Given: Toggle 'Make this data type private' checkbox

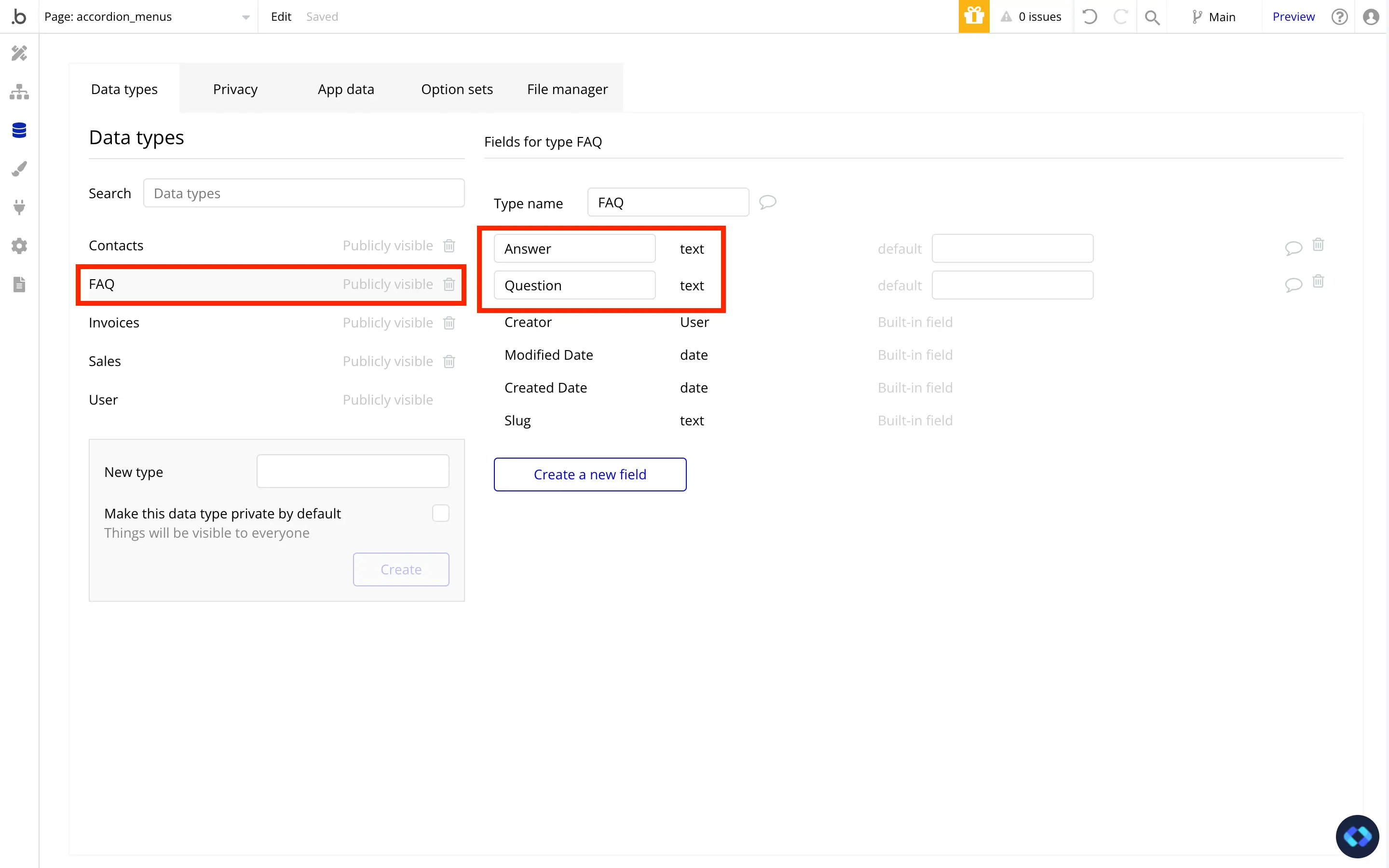Looking at the screenshot, I should (440, 513).
